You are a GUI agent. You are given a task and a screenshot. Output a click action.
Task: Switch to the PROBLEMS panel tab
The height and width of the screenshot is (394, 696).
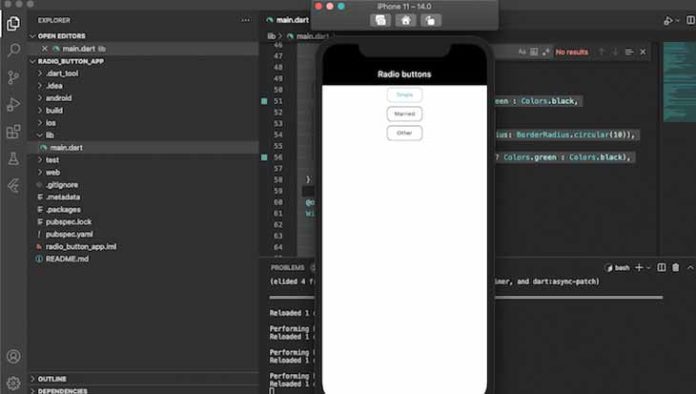287,268
